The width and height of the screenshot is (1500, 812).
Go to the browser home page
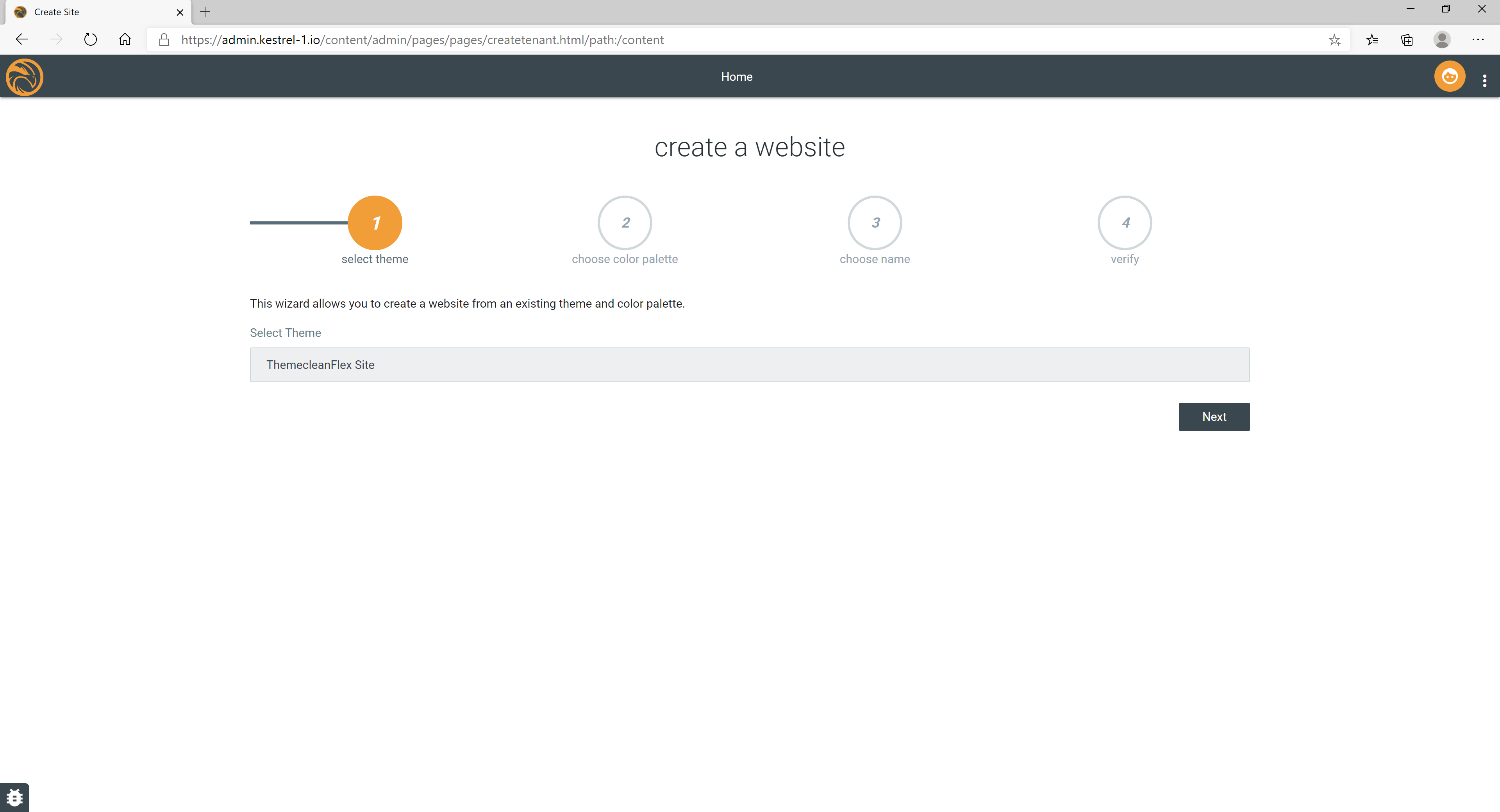pyautogui.click(x=125, y=39)
